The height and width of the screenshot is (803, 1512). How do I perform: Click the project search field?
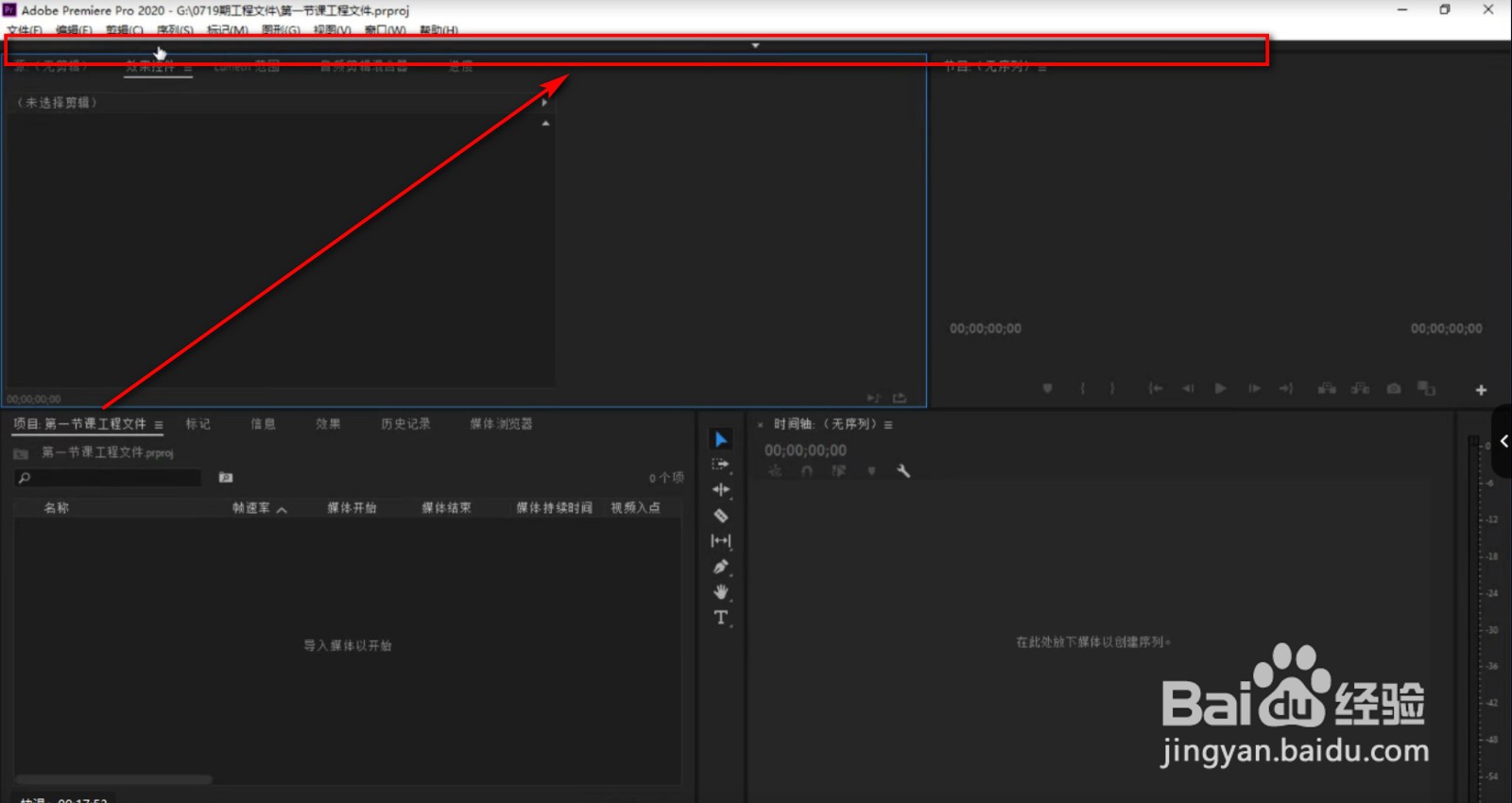coord(108,478)
